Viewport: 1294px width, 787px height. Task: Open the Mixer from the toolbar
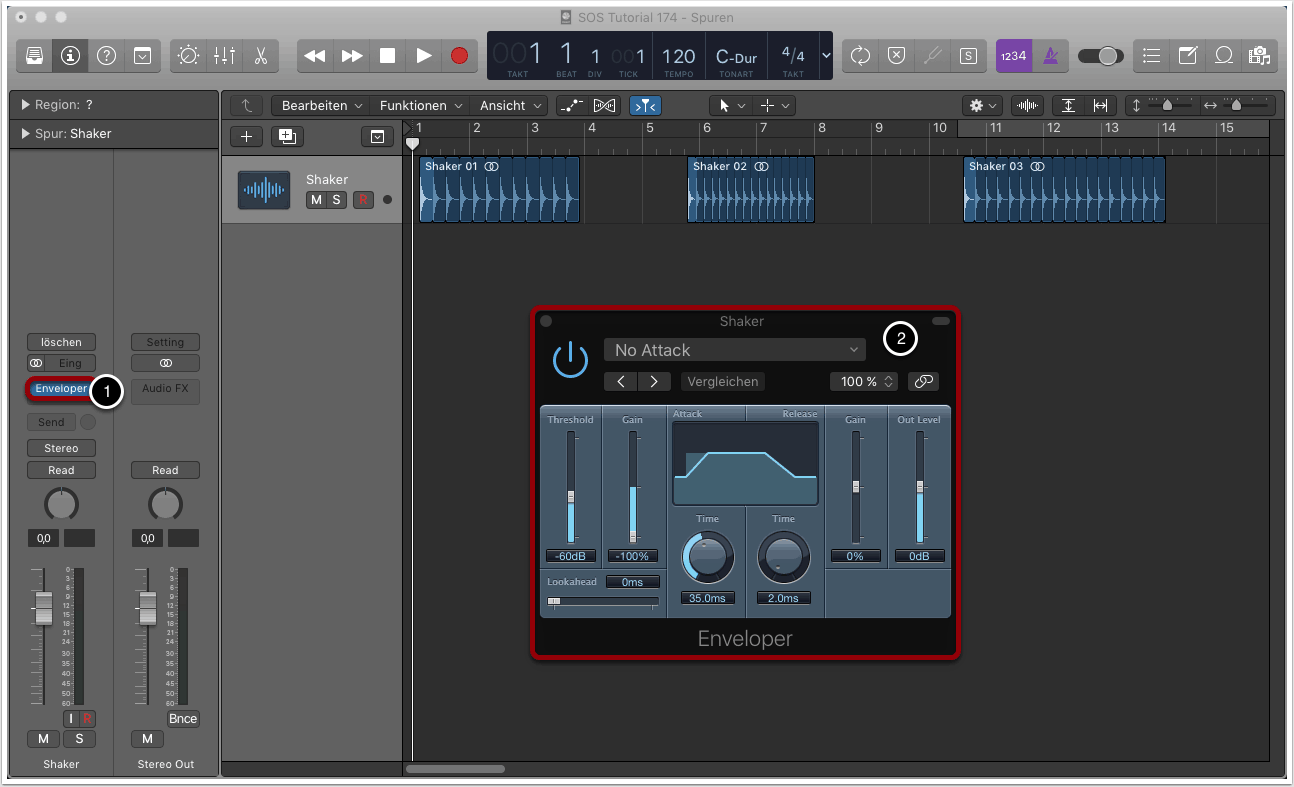point(224,56)
